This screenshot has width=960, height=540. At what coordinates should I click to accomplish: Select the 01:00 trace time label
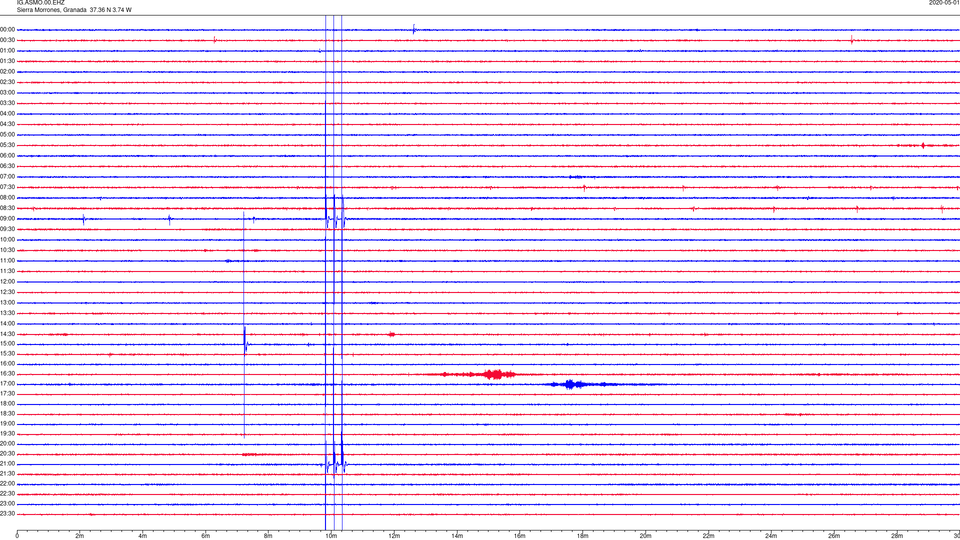(8, 51)
